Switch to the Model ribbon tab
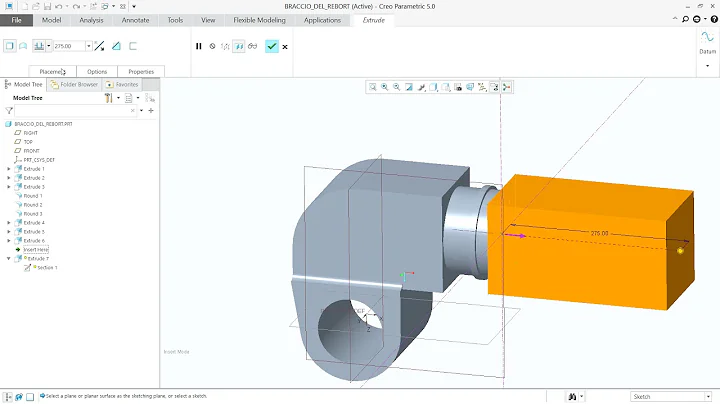 coord(51,20)
